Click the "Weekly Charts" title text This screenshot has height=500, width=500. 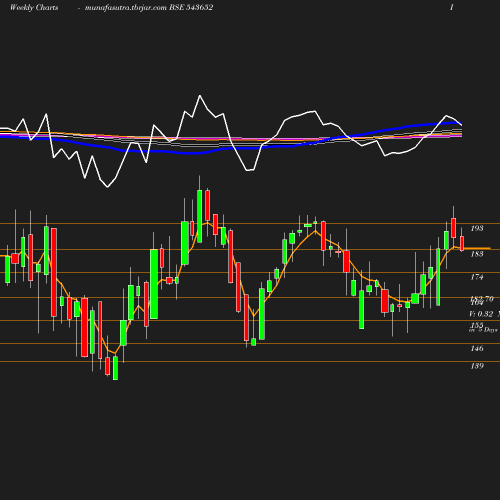coord(34,7)
